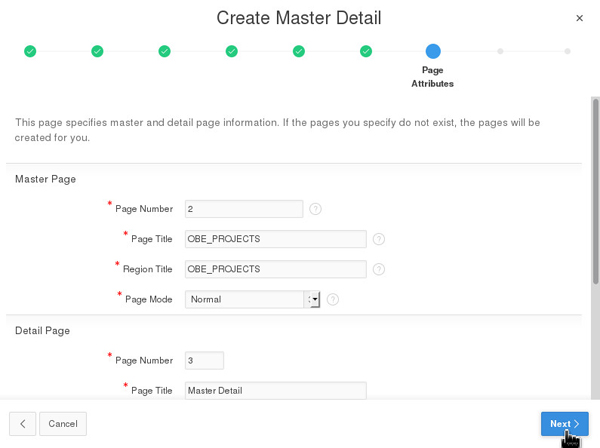Click the detail Page Title field
This screenshot has width=600, height=448.
point(275,390)
